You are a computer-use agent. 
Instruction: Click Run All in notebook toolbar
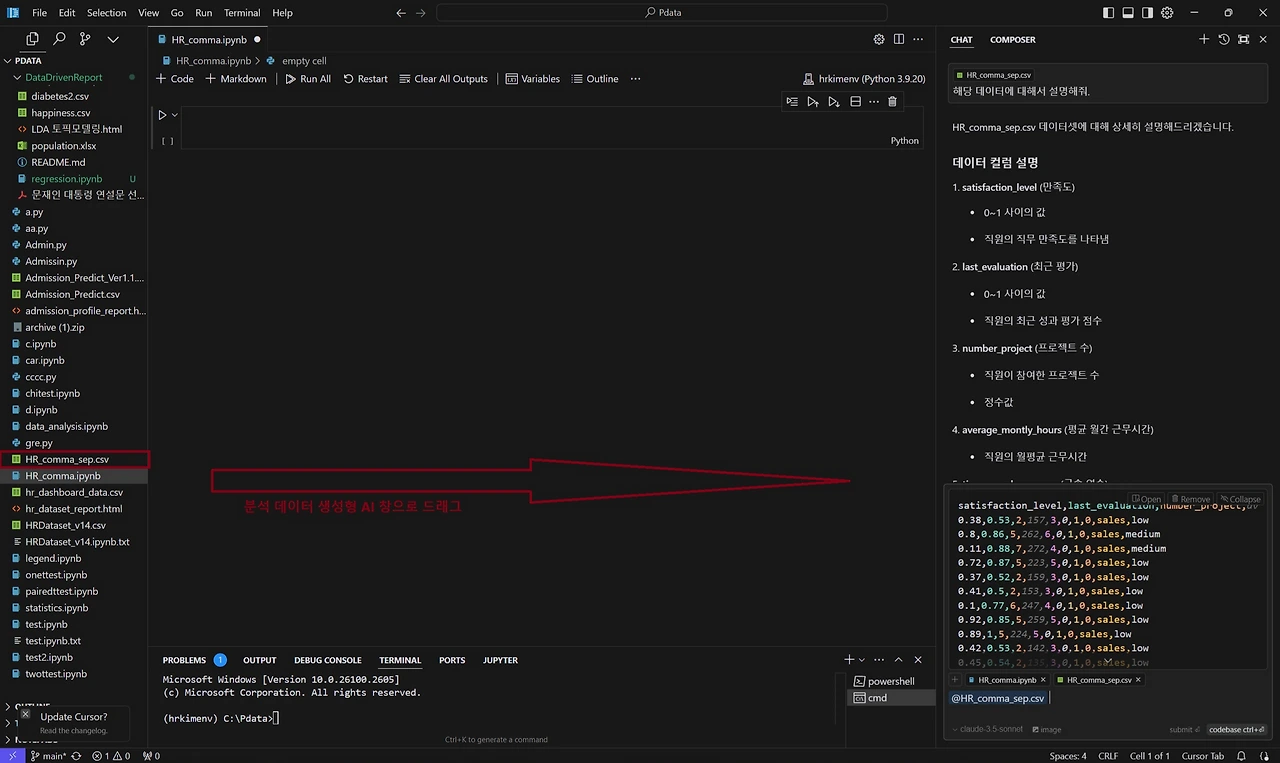(x=307, y=79)
